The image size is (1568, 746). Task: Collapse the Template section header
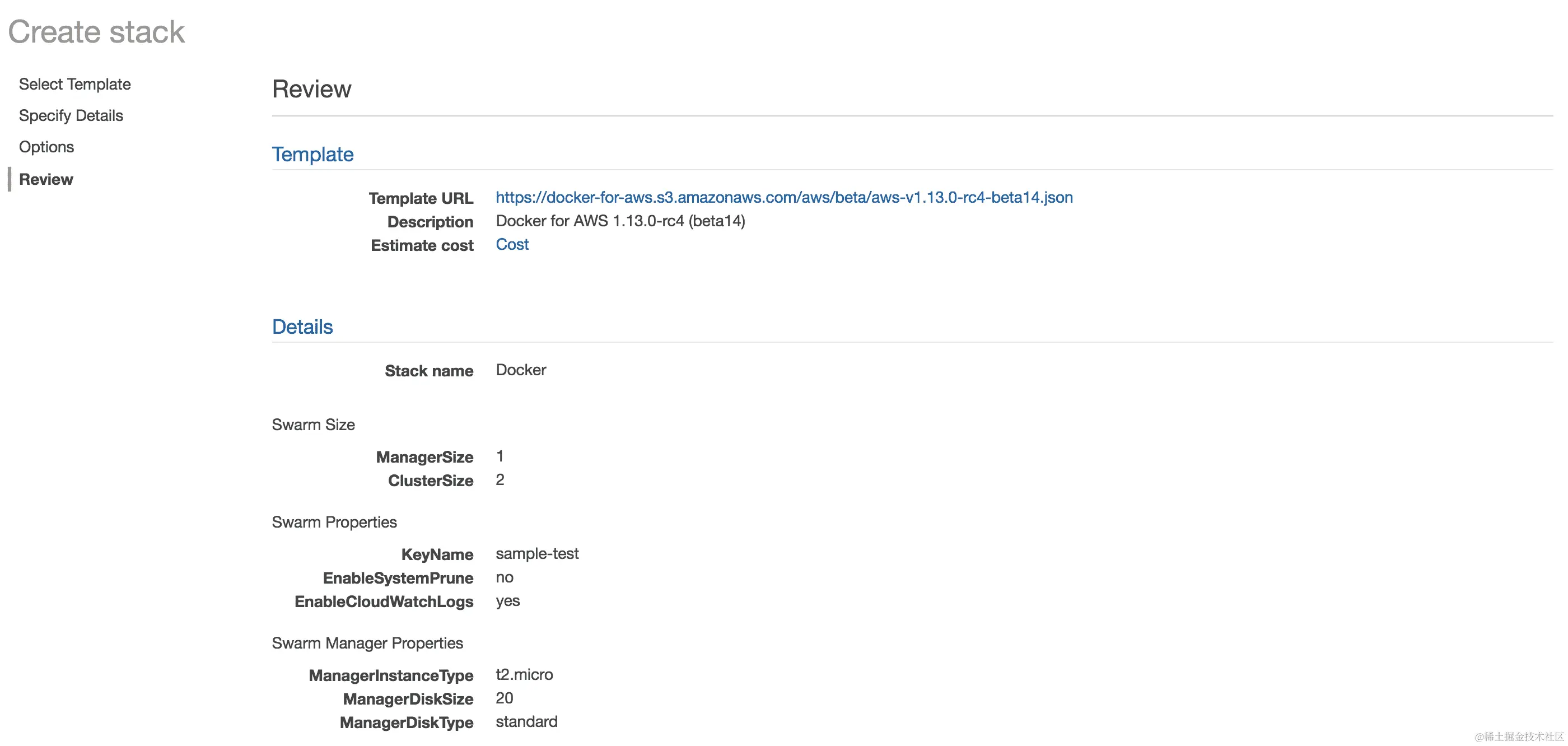(312, 154)
